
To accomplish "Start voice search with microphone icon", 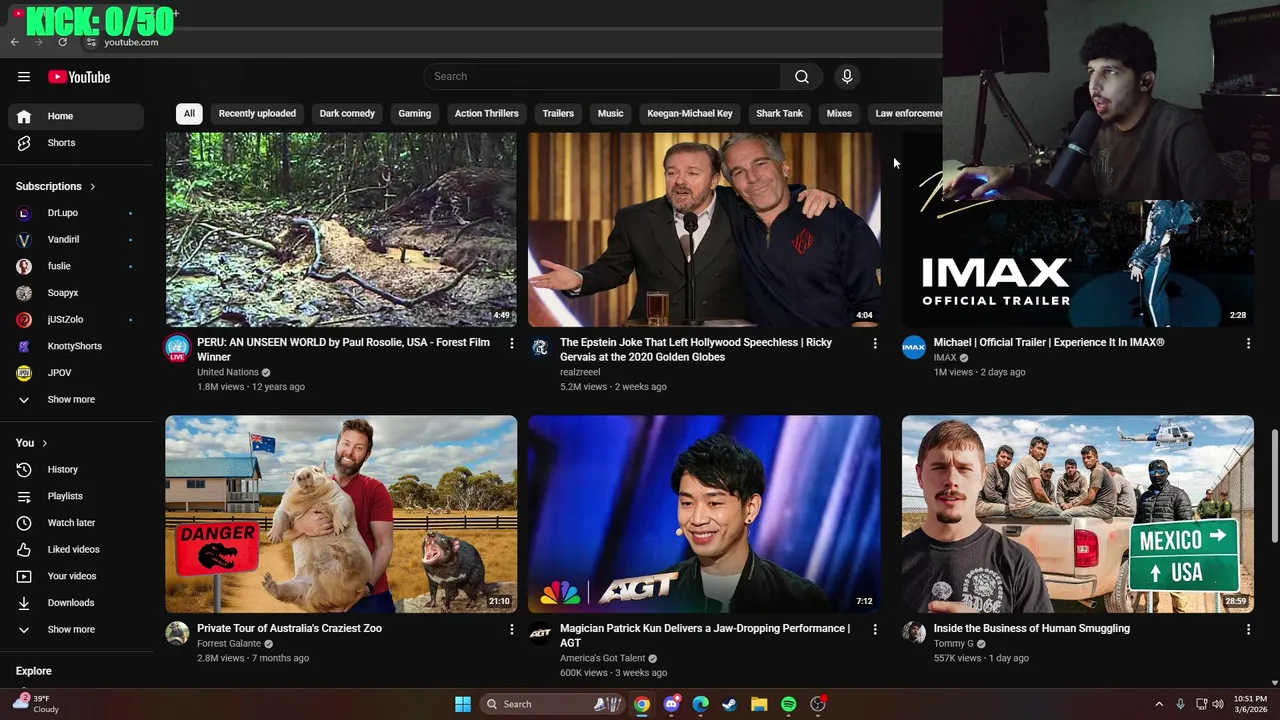I will (x=847, y=77).
